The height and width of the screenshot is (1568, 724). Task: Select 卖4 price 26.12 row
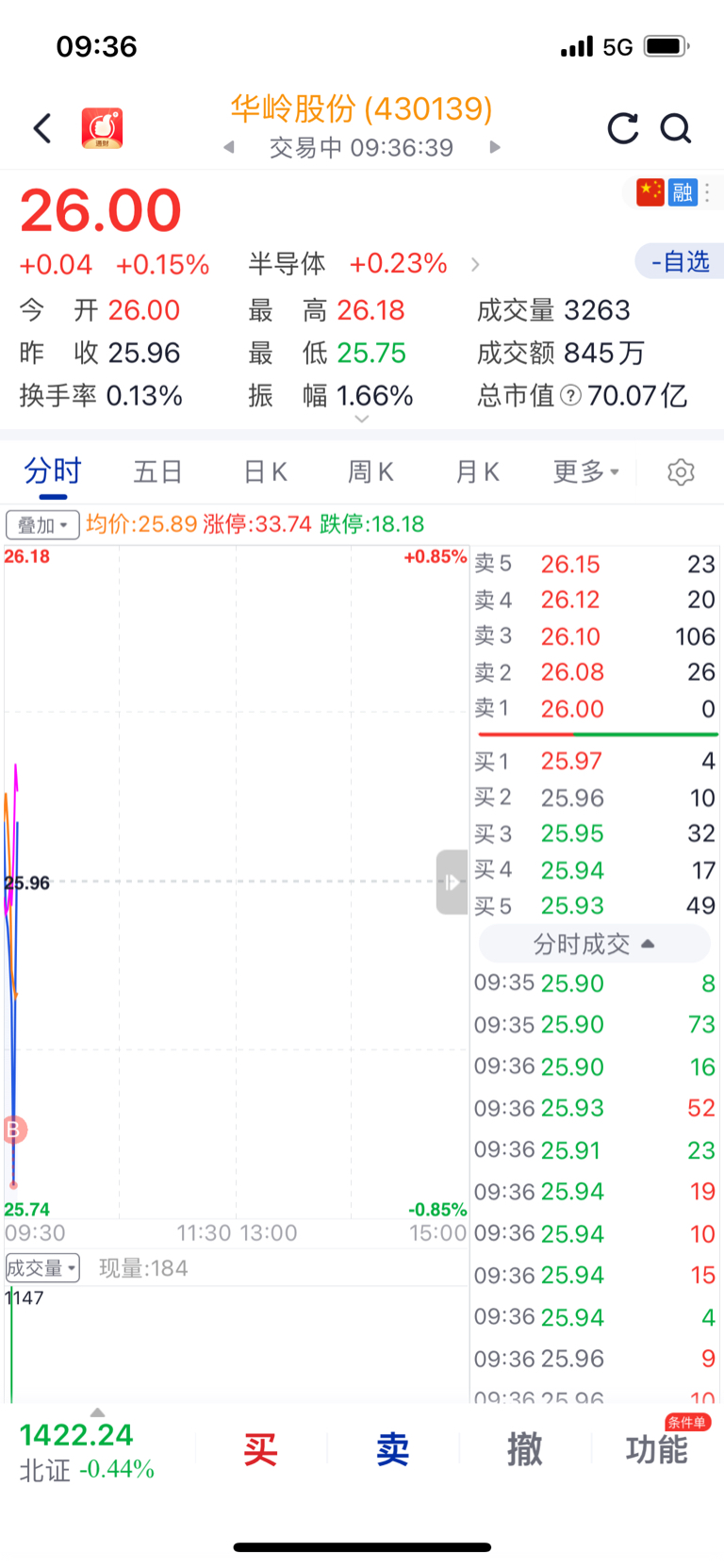point(595,600)
